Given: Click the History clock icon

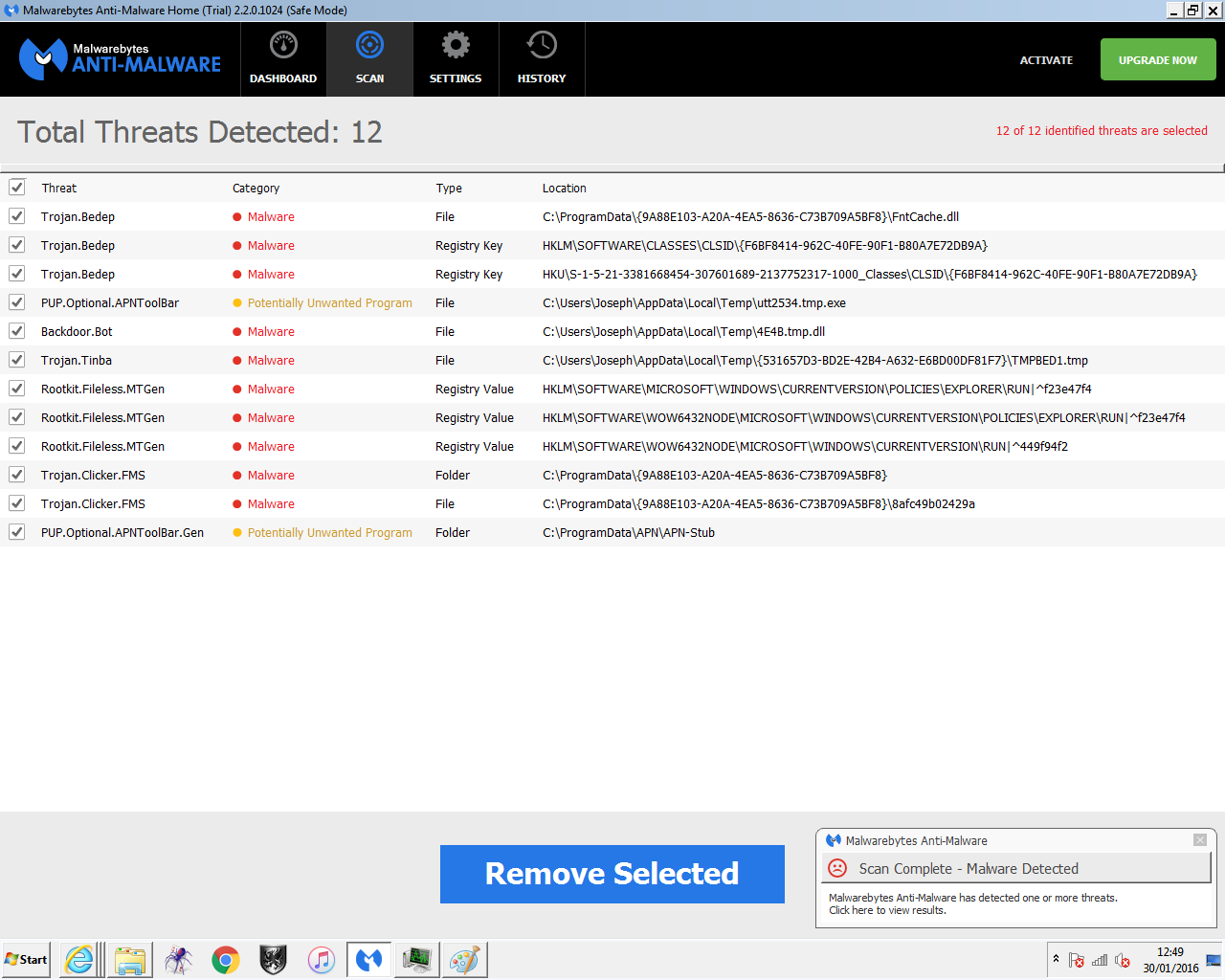Looking at the screenshot, I should coord(542,45).
